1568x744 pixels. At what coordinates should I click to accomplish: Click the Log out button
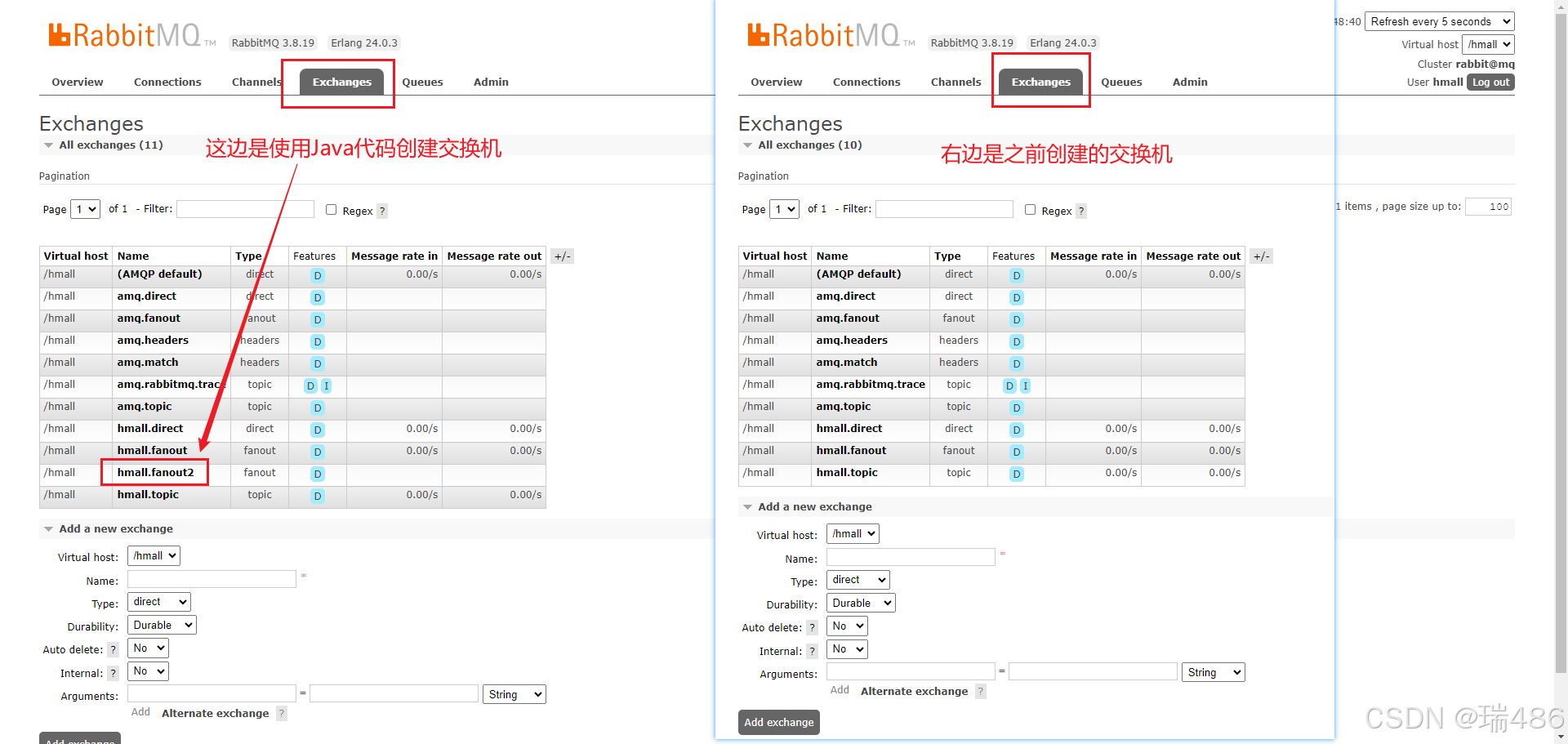(1490, 82)
